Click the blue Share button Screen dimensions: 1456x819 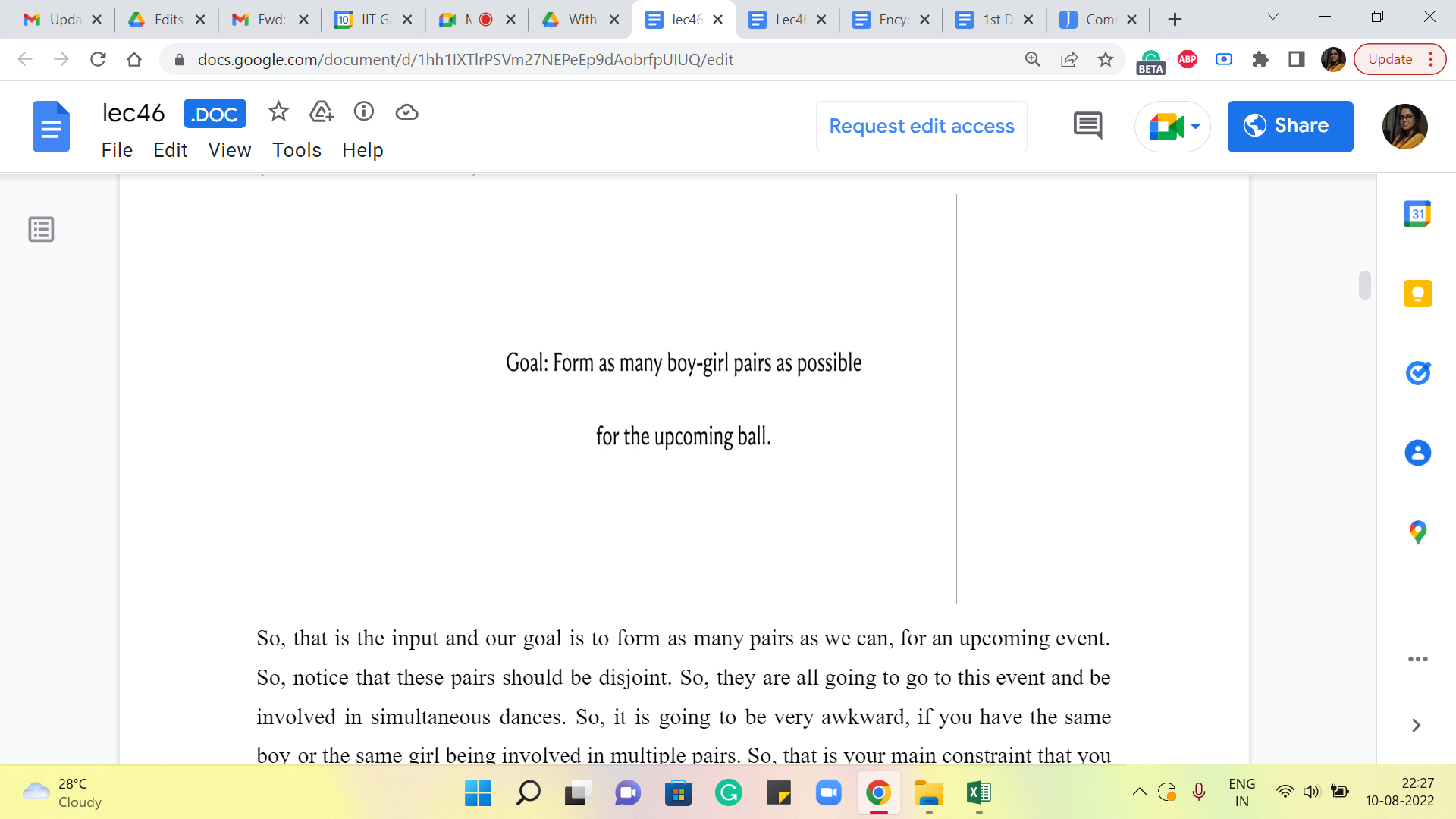(1290, 126)
